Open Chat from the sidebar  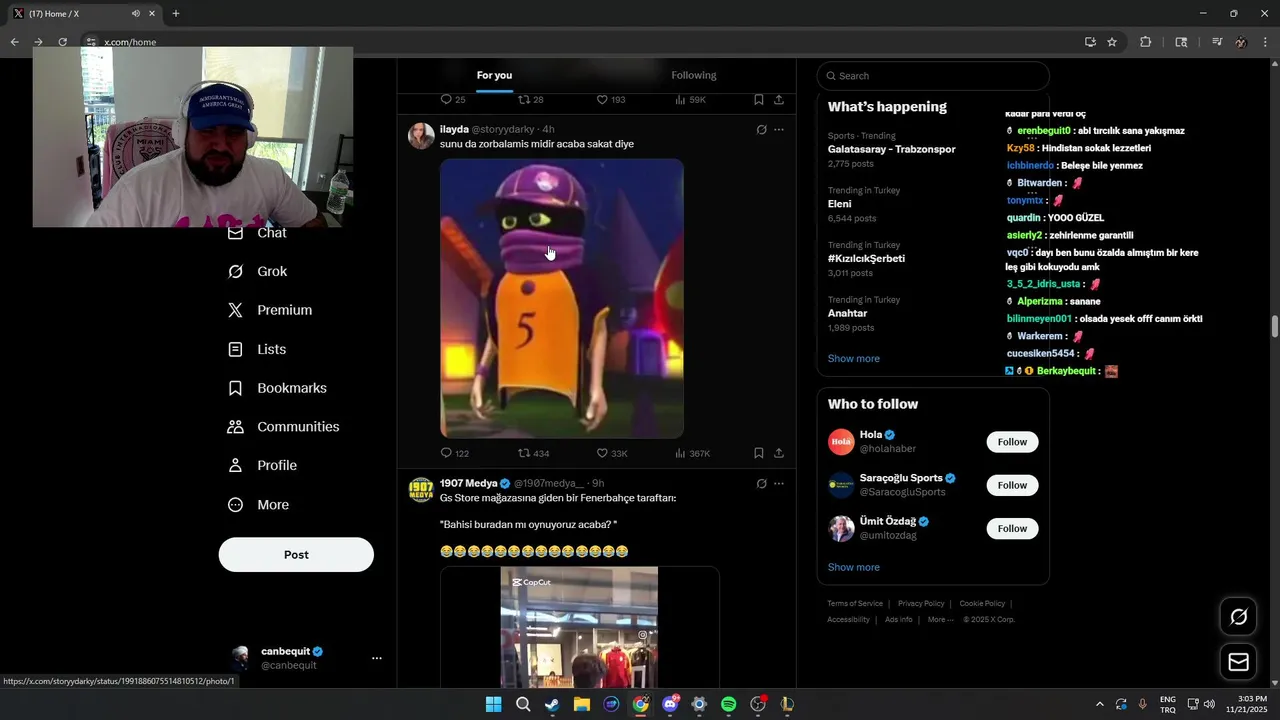[257, 233]
